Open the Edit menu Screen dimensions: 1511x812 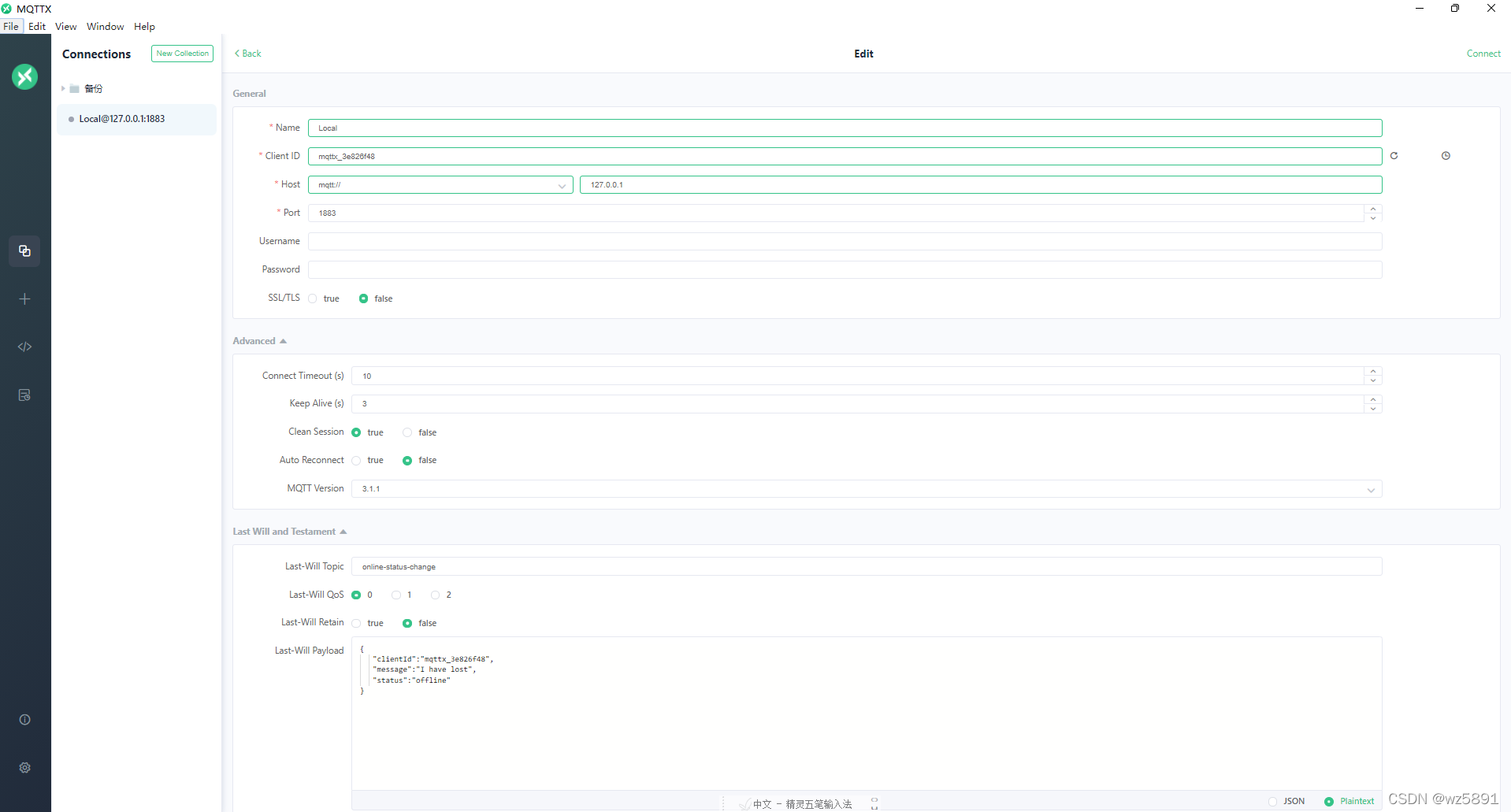(37, 26)
